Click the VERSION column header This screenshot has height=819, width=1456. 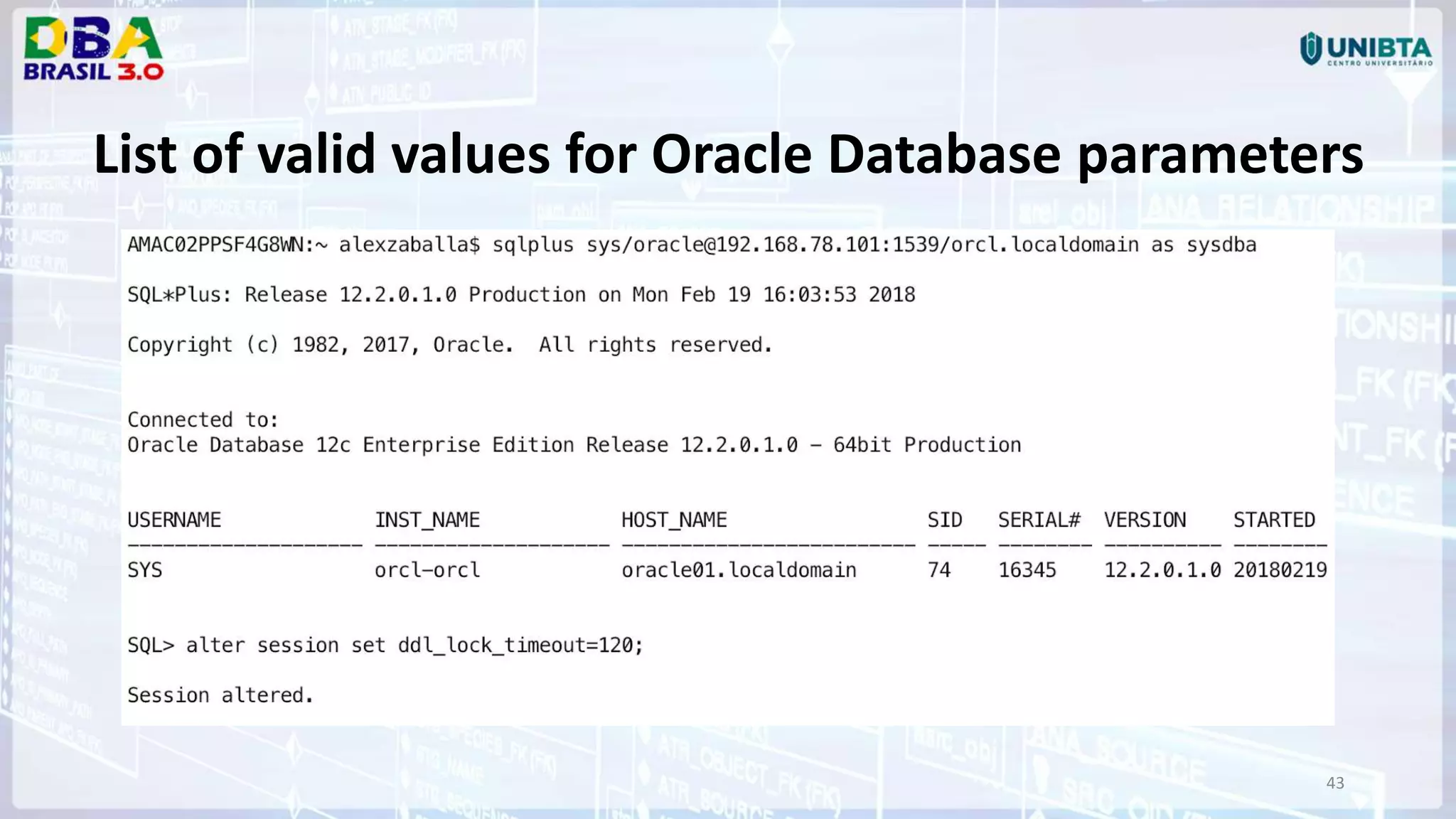(1145, 520)
